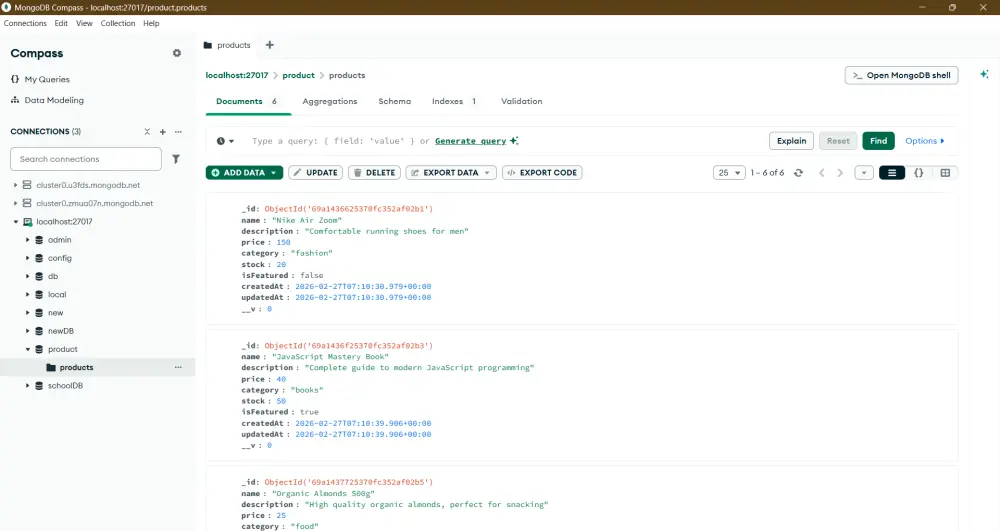This screenshot has width=1000, height=531.
Task: Open Help menu
Action: point(151,23)
